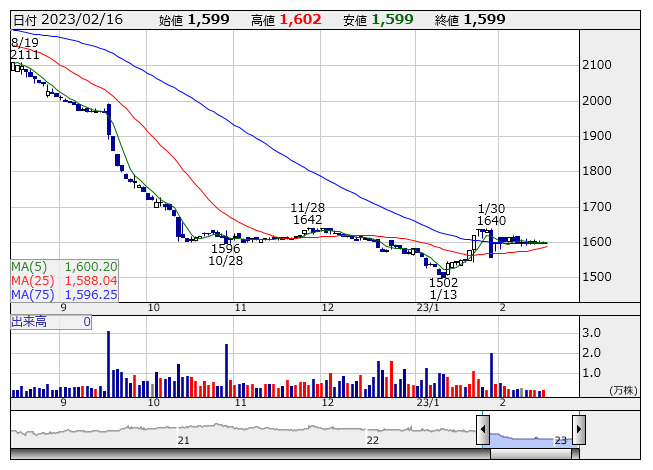Click the 11/28 peak marker of 1642
The width and height of the screenshot is (653, 470).
pyautogui.click(x=307, y=213)
